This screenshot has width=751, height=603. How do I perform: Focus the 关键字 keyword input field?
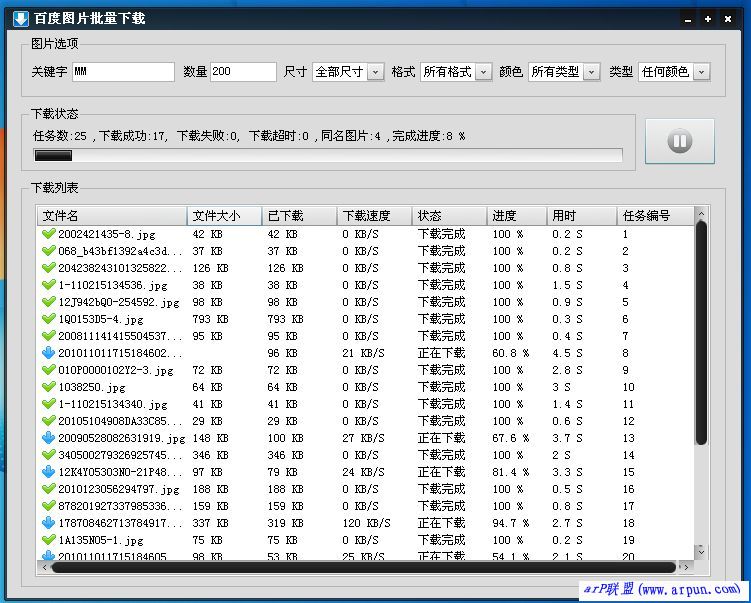[x=123, y=72]
